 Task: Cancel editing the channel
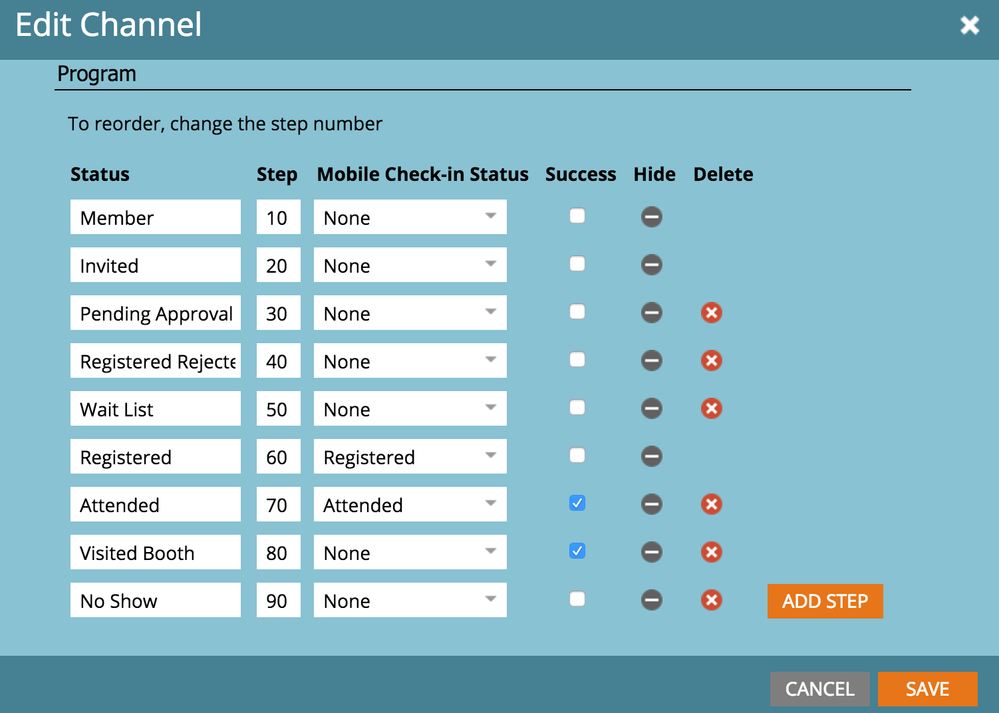point(820,689)
